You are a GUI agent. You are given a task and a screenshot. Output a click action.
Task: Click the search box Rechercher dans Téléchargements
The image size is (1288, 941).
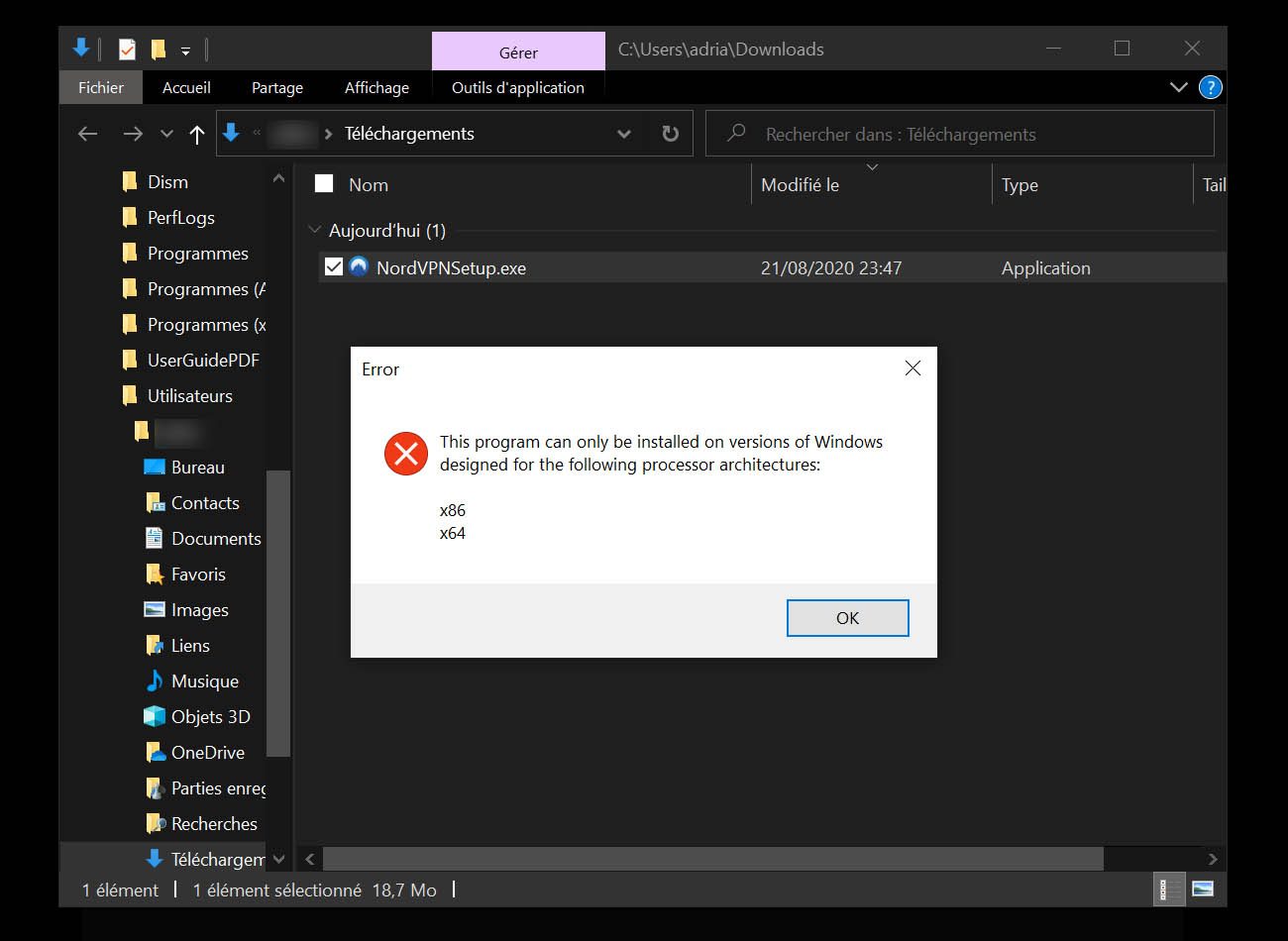(959, 134)
